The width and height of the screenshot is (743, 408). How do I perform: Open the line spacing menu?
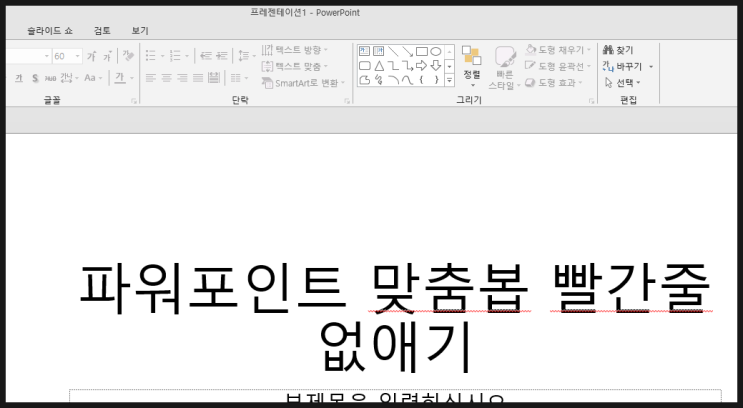[x=247, y=56]
